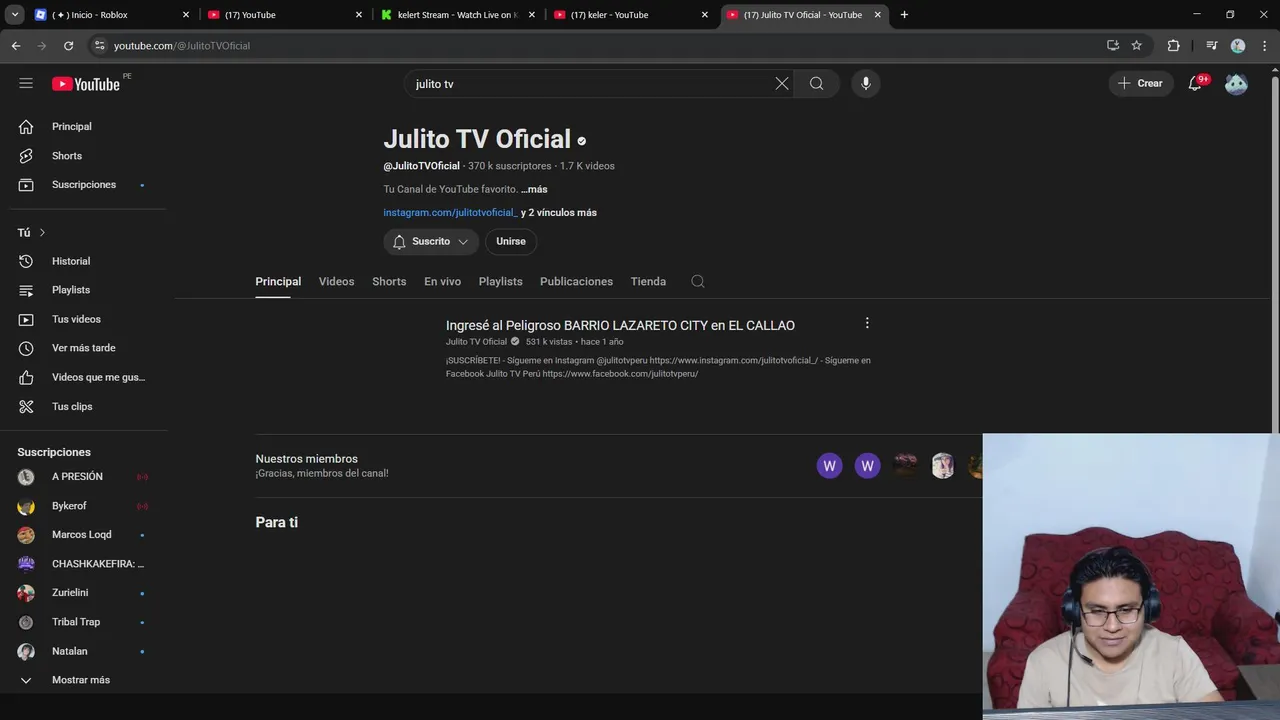Screen dimensions: 1280x720
Task: Open the YouTube hamburger guide menu
Action: click(x=26, y=84)
